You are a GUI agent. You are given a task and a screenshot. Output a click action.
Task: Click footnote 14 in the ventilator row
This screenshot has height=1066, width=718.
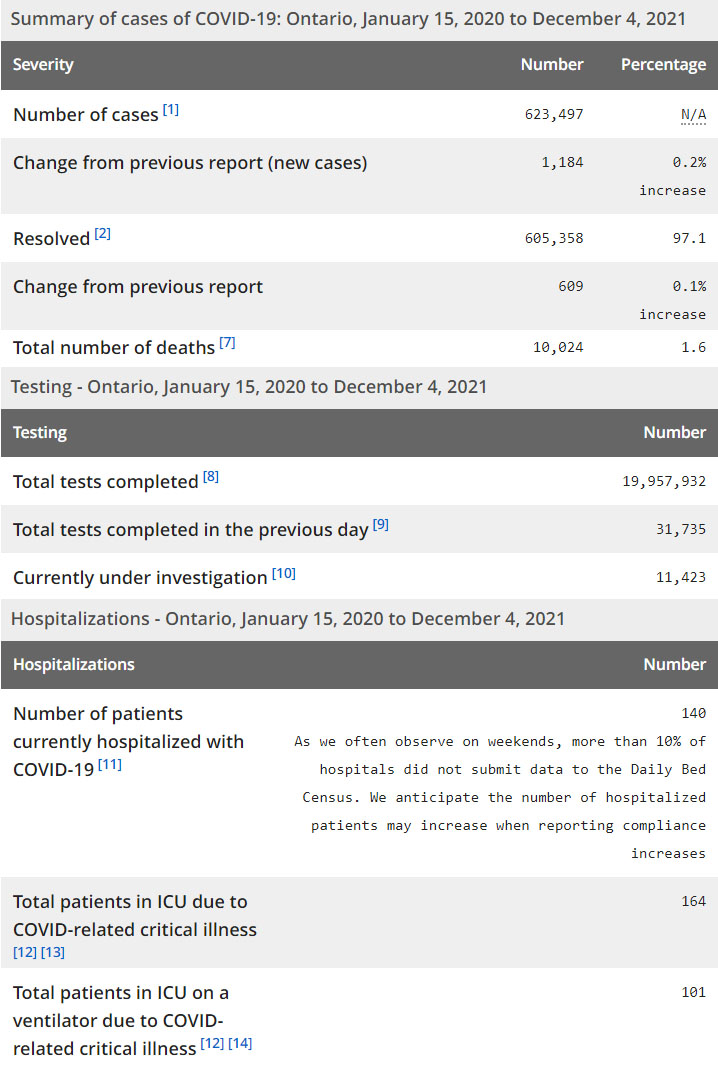[x=240, y=1044]
